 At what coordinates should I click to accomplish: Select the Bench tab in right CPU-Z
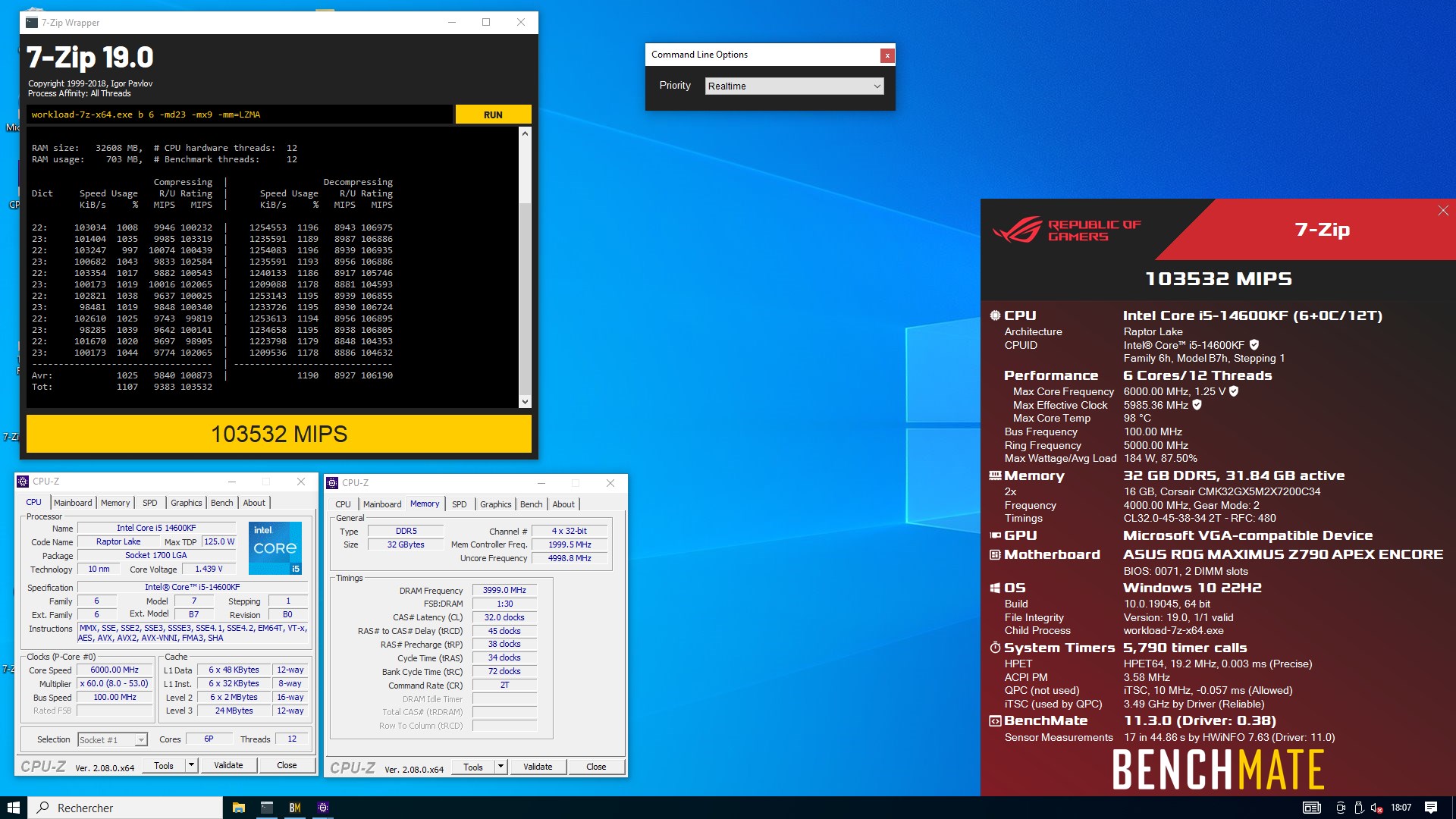pyautogui.click(x=532, y=504)
